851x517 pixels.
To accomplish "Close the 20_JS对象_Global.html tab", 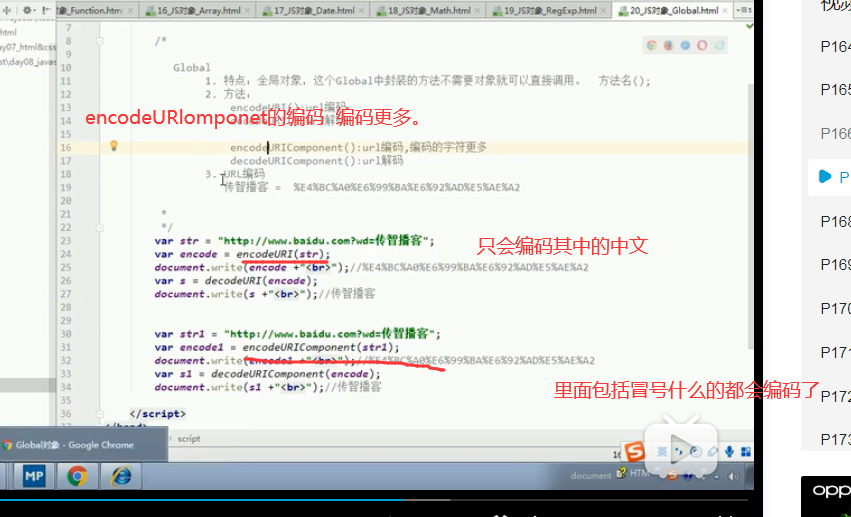I will pyautogui.click(x=725, y=10).
